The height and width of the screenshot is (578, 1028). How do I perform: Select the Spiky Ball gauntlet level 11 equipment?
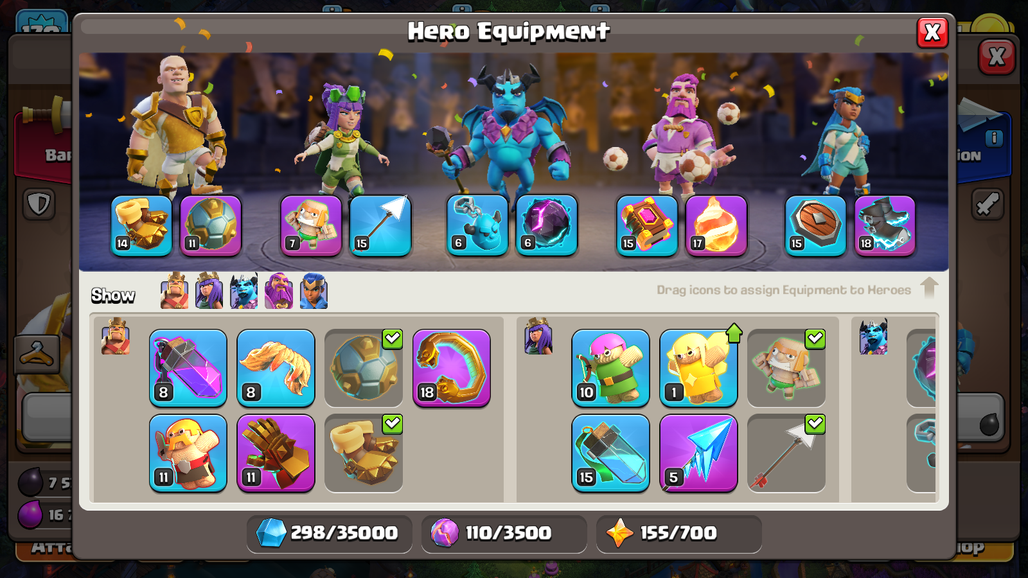click(276, 453)
